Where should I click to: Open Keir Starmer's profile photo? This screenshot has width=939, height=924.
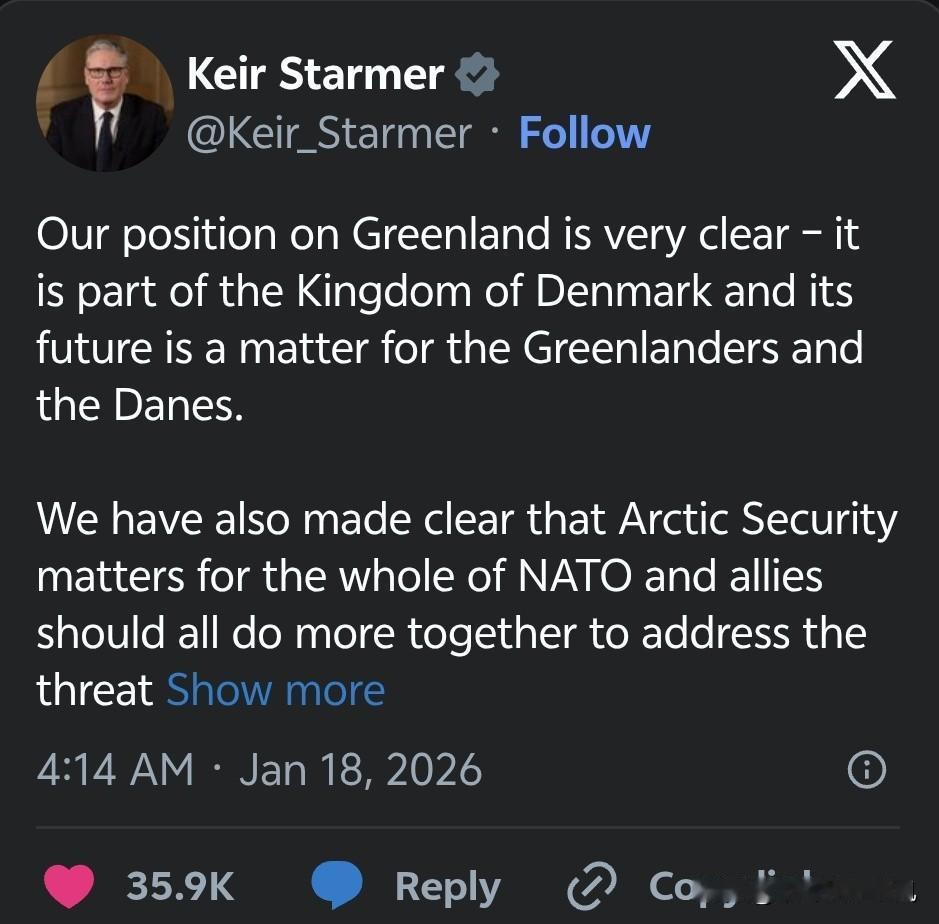tap(104, 104)
